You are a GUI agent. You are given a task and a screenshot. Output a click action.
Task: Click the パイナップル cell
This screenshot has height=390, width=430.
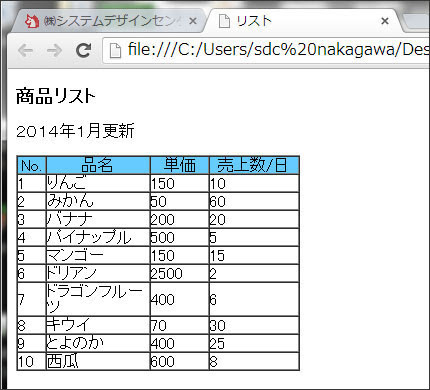pos(98,237)
